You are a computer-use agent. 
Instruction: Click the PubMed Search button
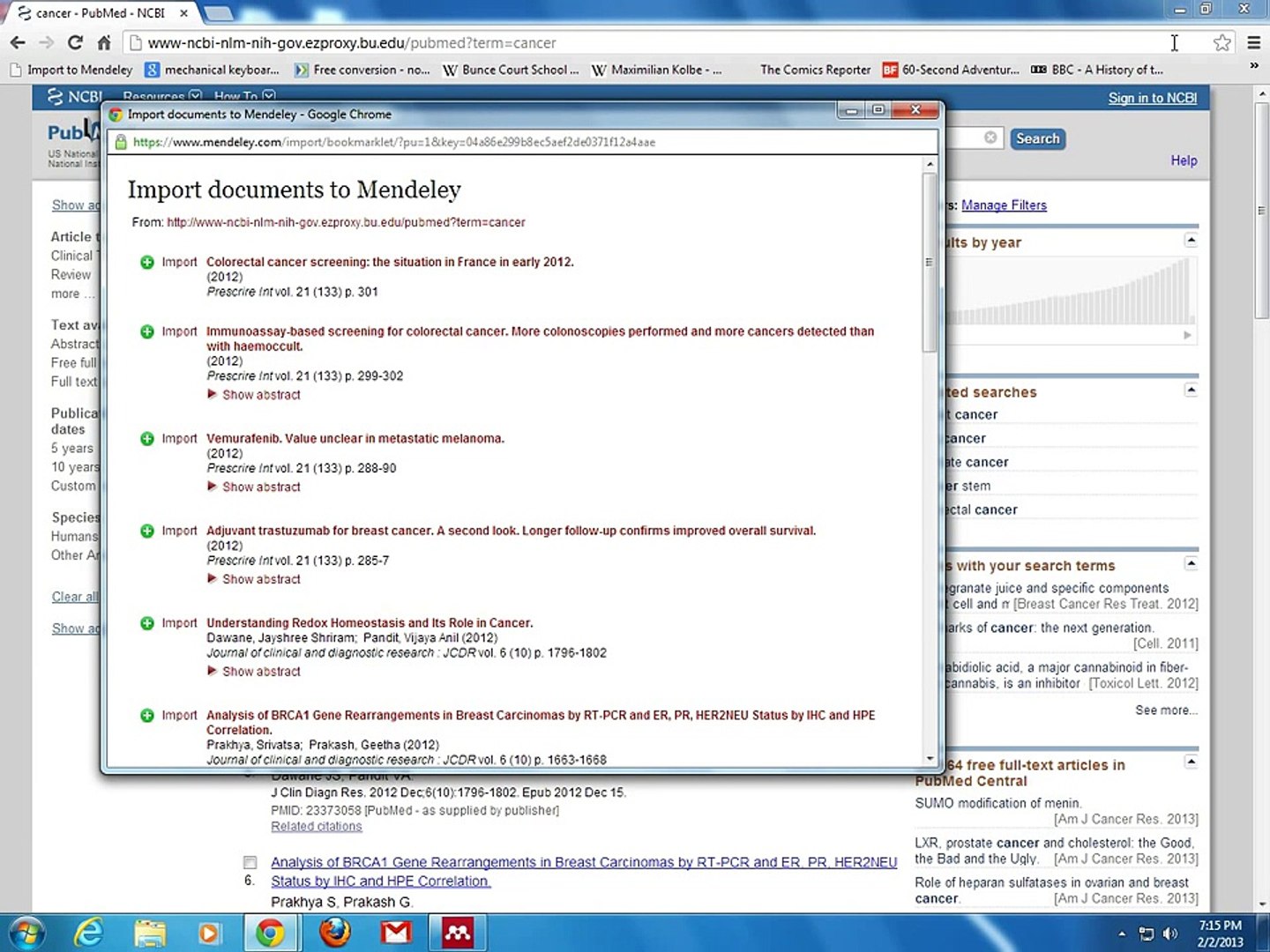pos(1037,138)
